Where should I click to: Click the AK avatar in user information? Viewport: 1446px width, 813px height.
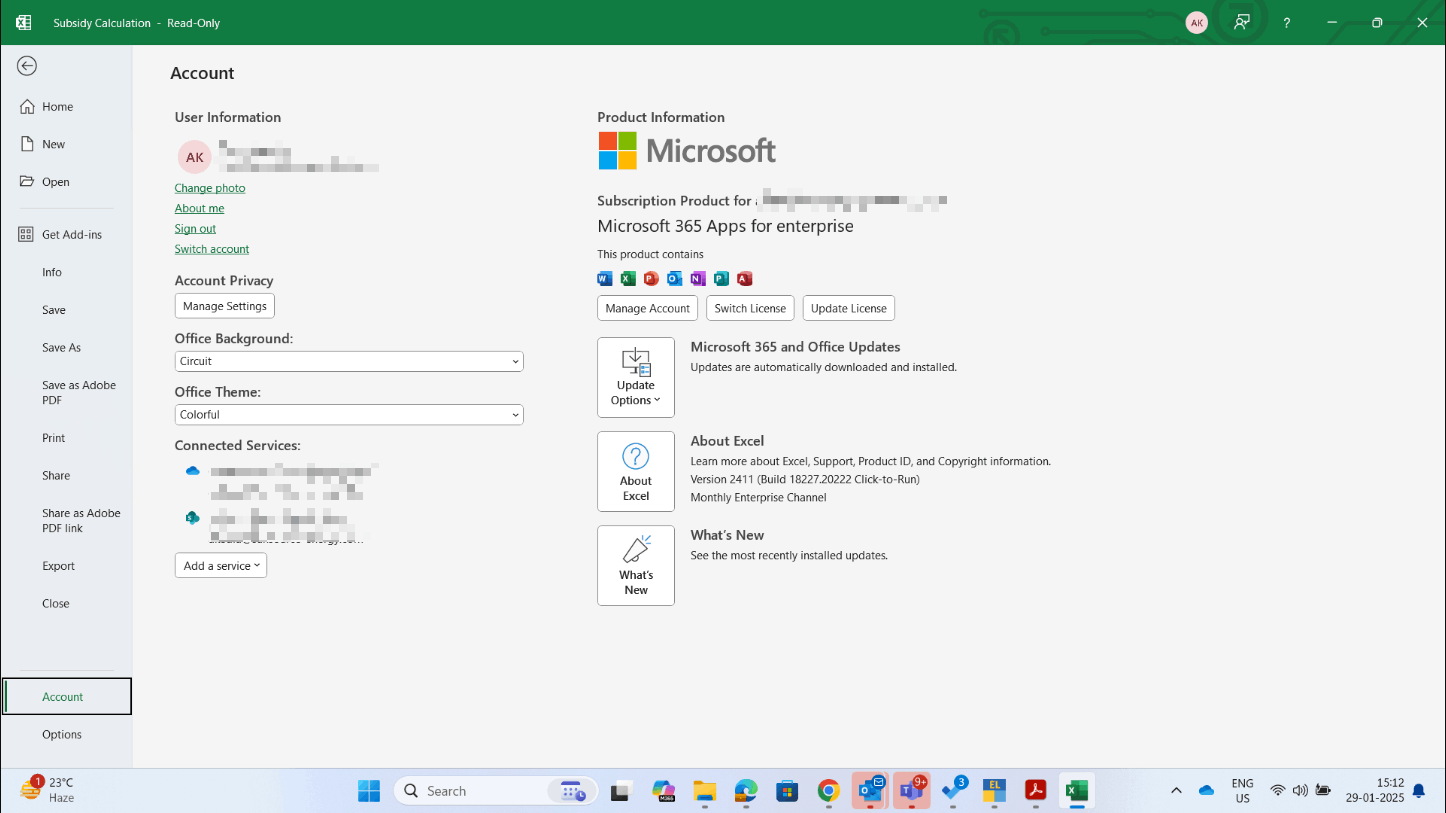195,157
